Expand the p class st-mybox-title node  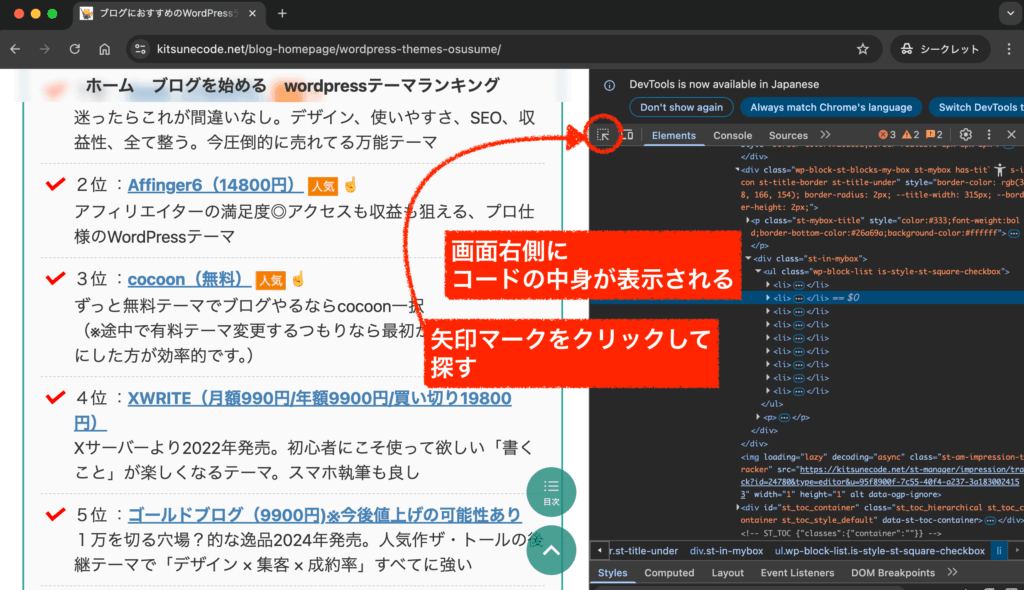747,220
